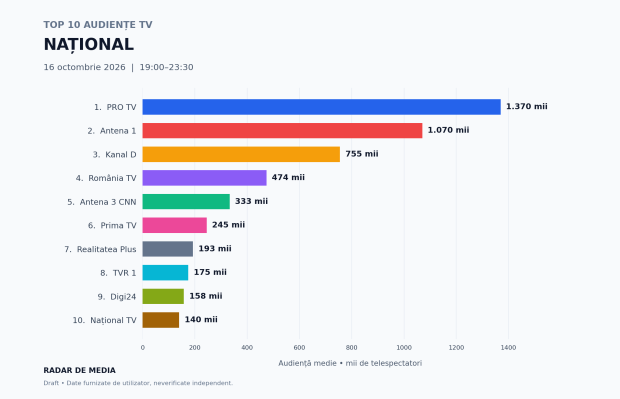Click the '16 octombrie 2026 | 19:00–23:30' subtitle

coord(118,67)
